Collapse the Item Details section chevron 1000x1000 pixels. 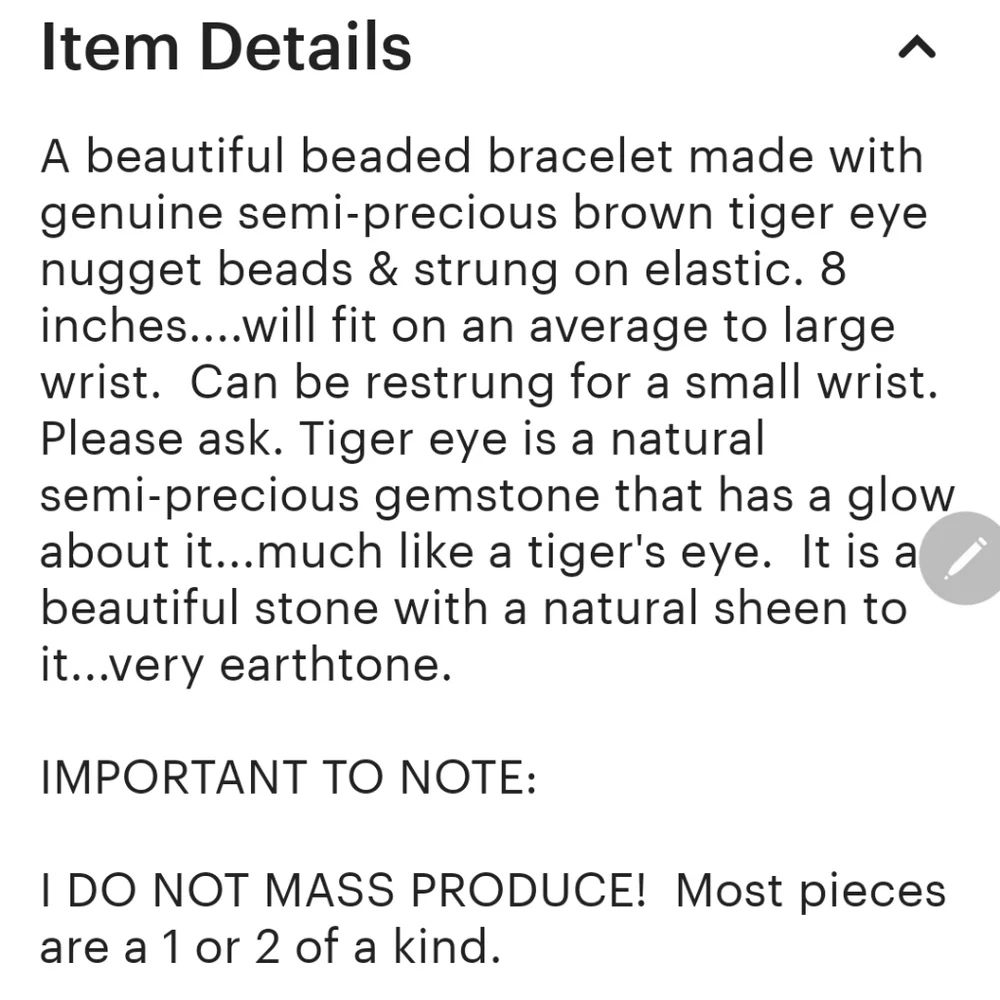click(x=917, y=47)
